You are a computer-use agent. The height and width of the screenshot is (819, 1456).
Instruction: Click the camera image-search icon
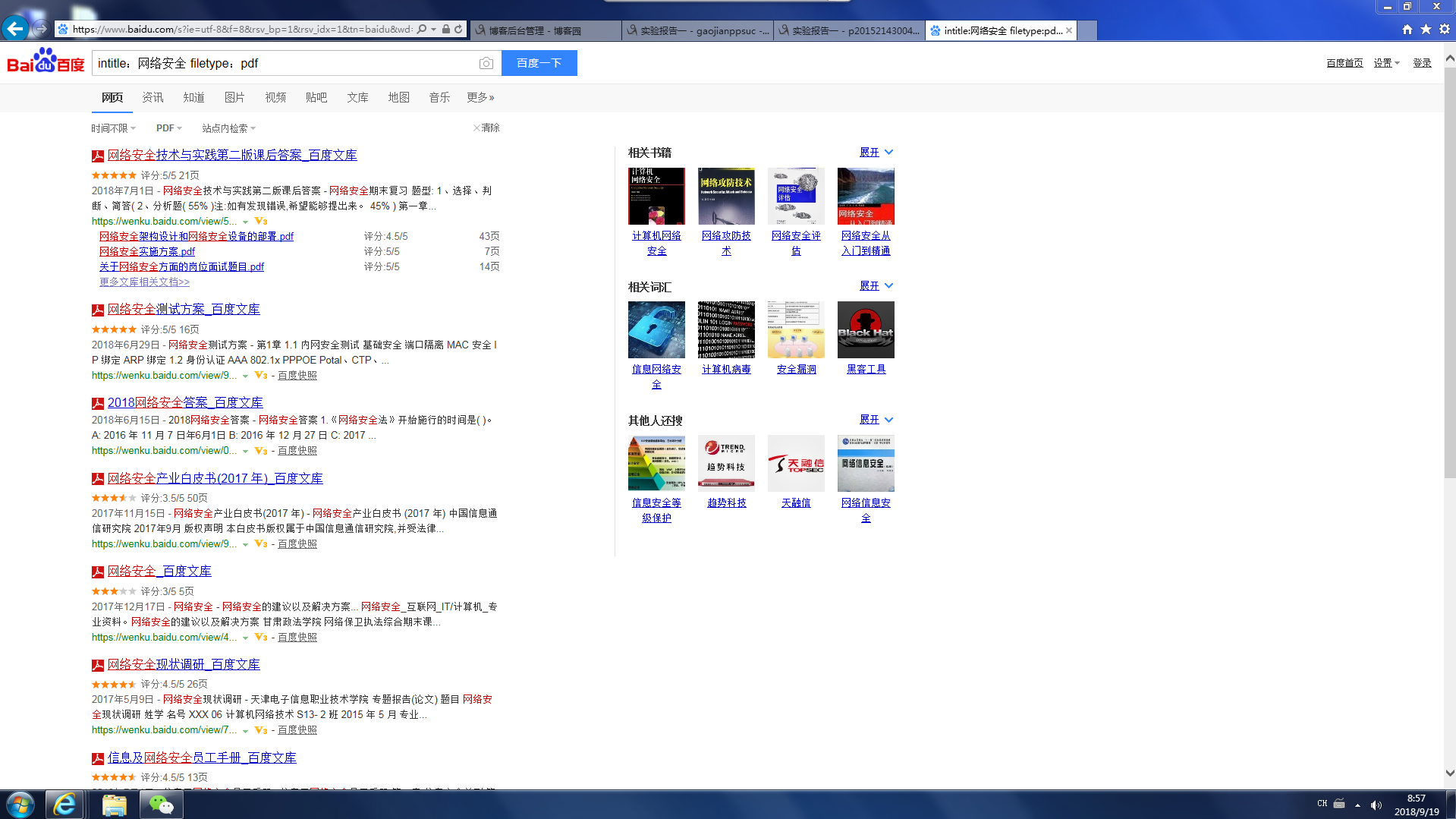tap(486, 63)
